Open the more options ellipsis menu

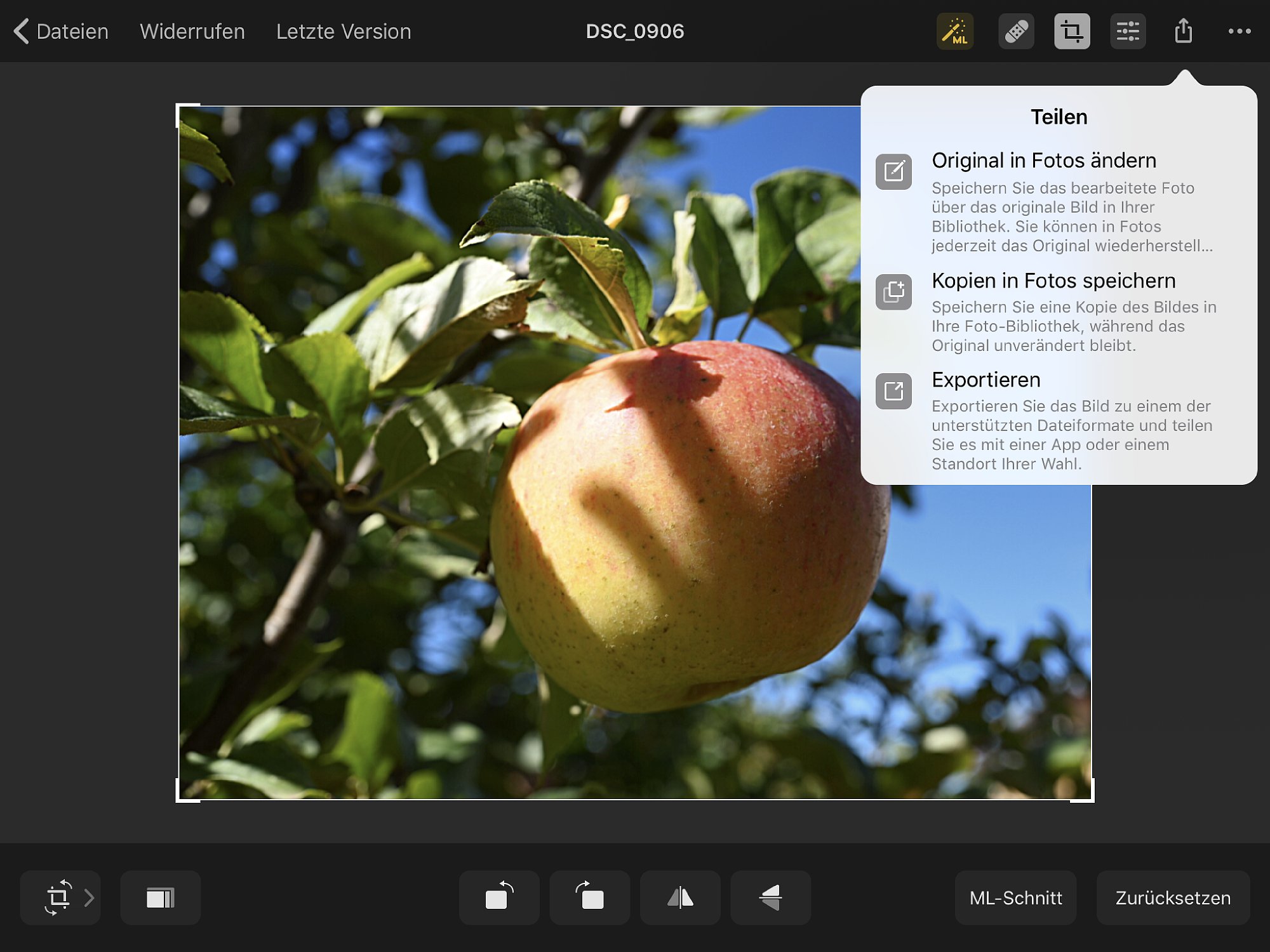click(1239, 31)
